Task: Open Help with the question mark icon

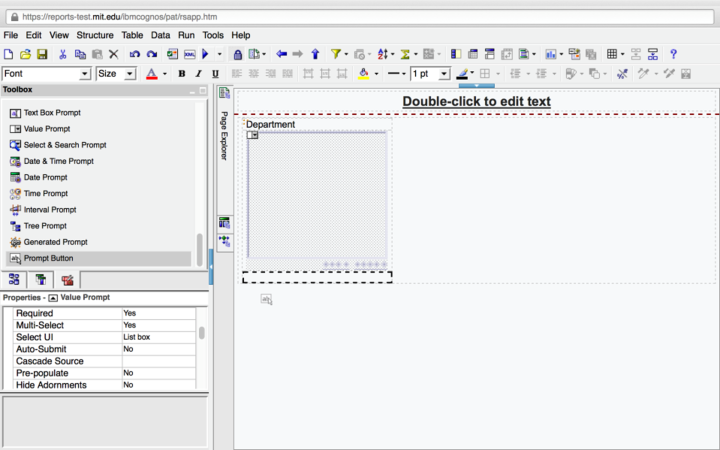Action: coord(673,54)
